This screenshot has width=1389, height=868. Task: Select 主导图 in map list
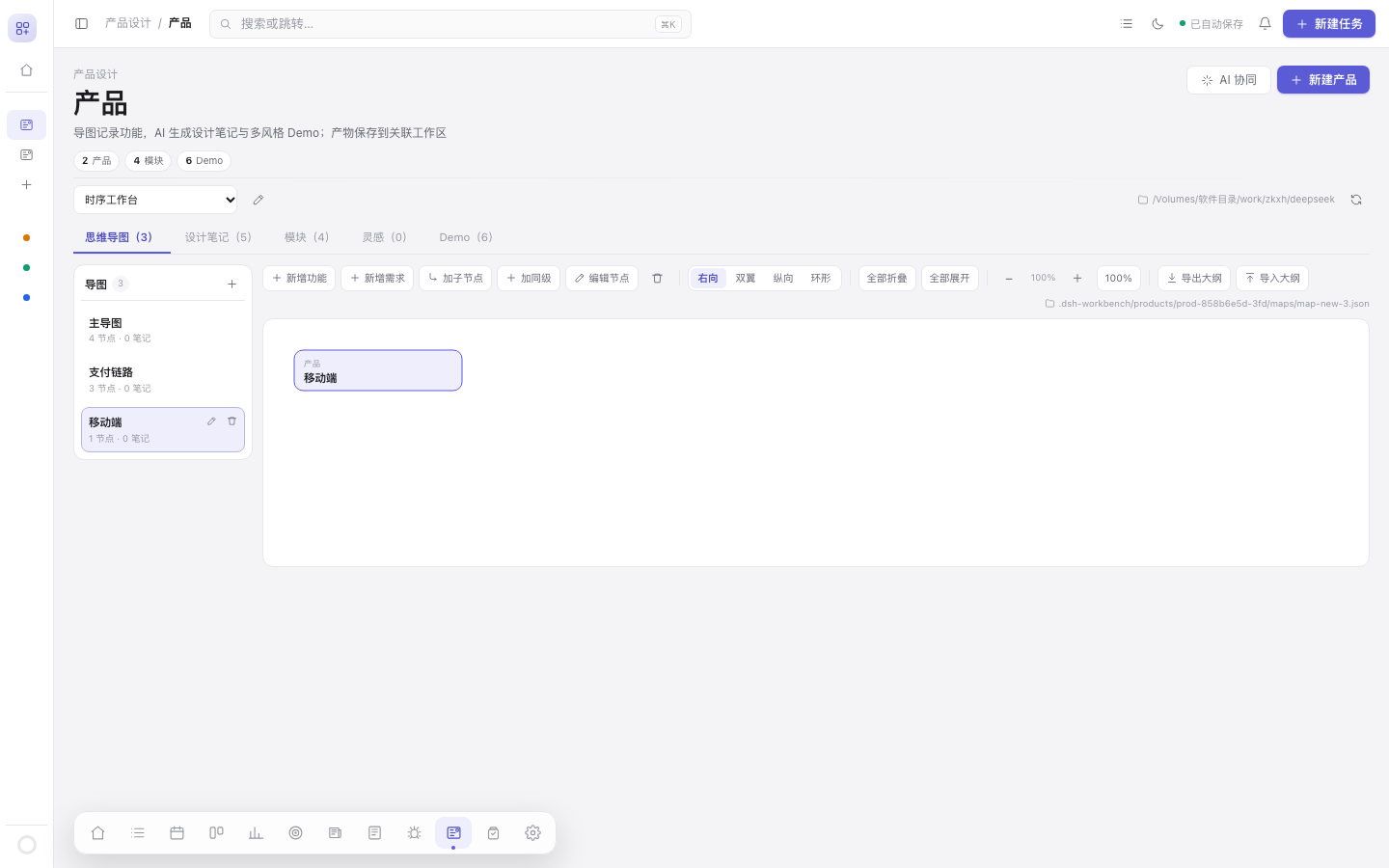(x=163, y=330)
